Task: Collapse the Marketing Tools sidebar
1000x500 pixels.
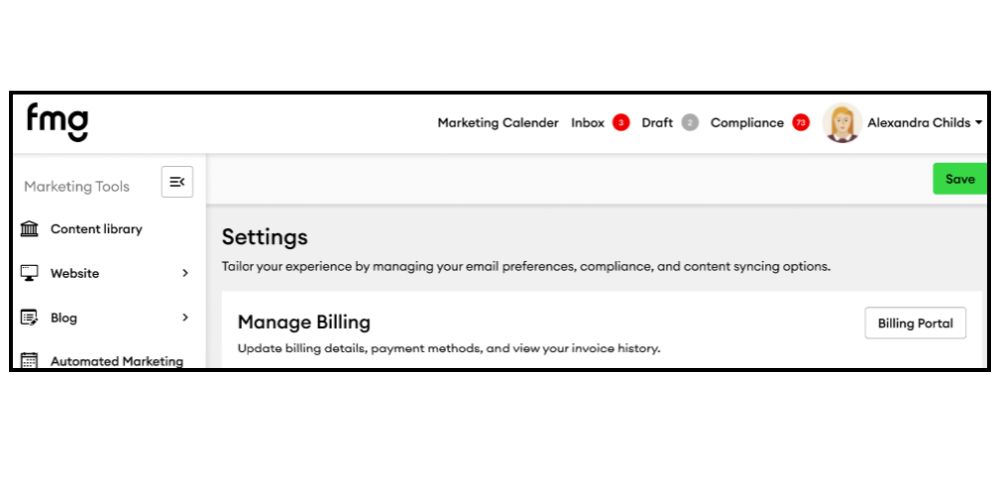Action: (x=177, y=182)
